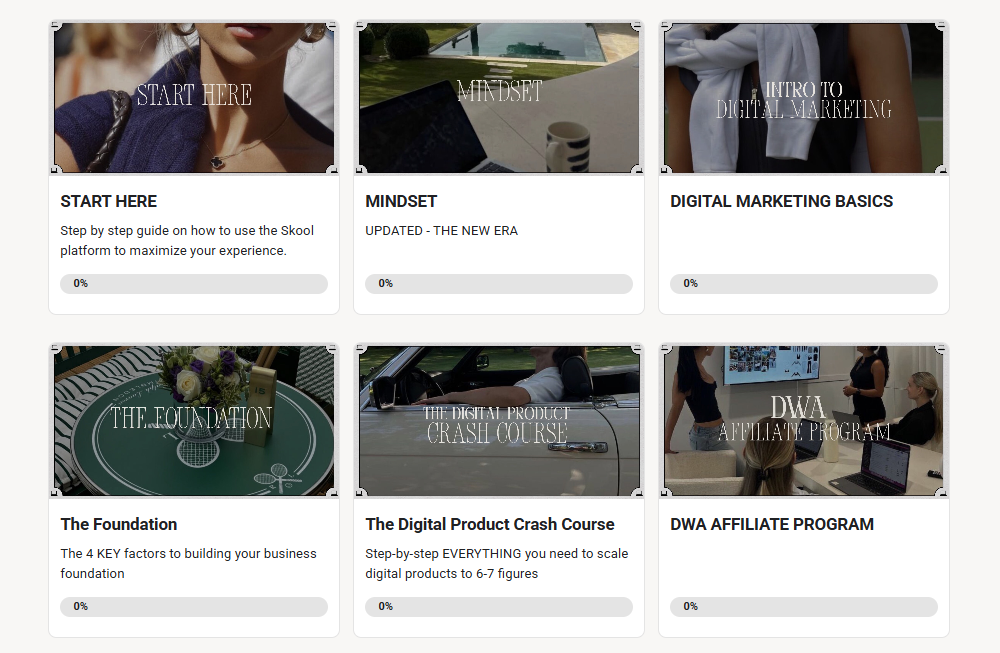
Task: Select the Intro to Digital Marketing thumbnail
Action: (803, 98)
